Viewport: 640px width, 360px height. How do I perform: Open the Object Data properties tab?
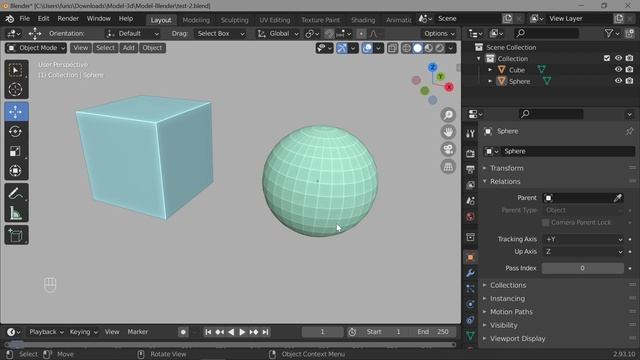click(470, 336)
